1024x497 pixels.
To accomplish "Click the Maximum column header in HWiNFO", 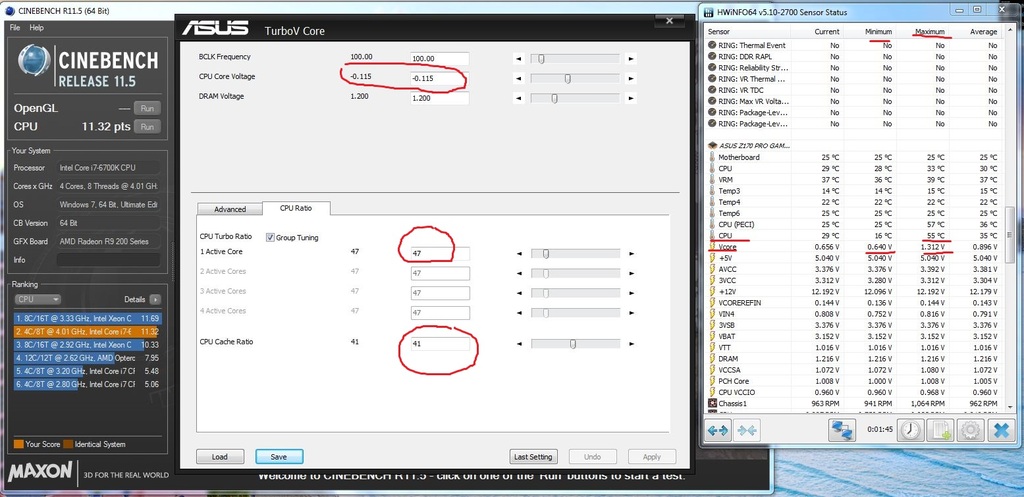I will coord(929,31).
